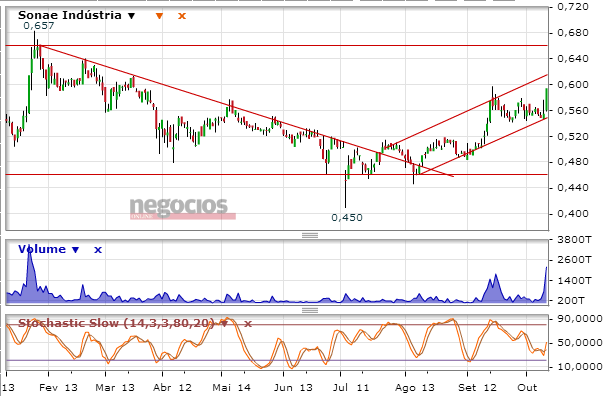Click the 0,400 price axis value
Image resolution: width=613 pixels, height=397 pixels.
572,214
